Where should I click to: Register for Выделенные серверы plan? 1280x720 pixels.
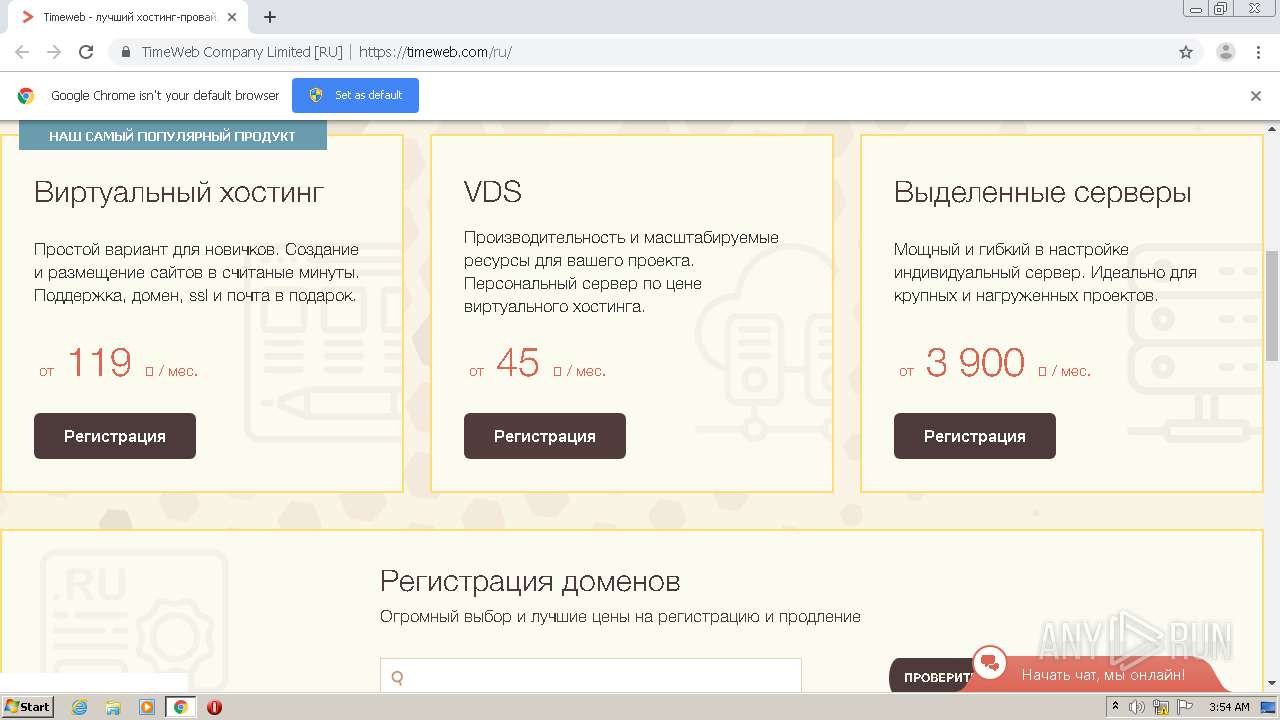click(x=975, y=436)
